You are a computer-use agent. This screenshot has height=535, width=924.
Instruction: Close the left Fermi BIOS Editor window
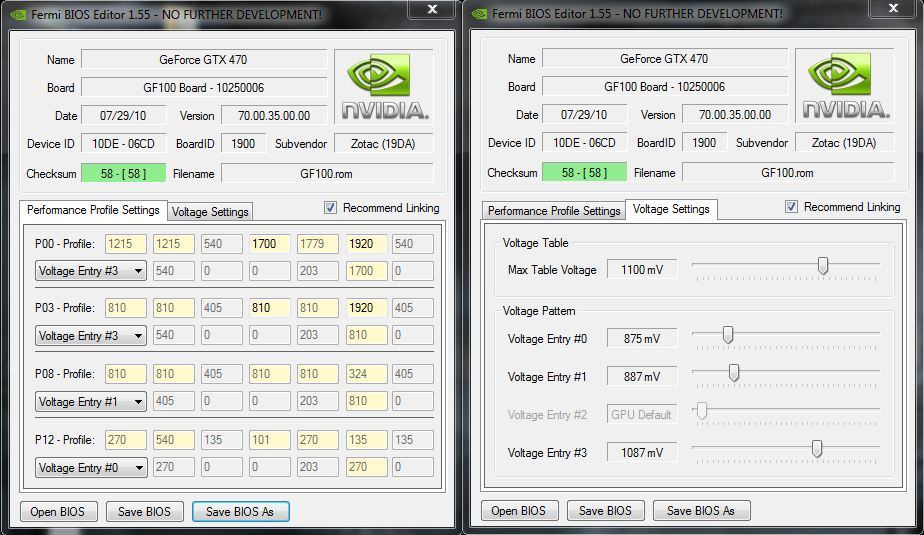pos(432,9)
